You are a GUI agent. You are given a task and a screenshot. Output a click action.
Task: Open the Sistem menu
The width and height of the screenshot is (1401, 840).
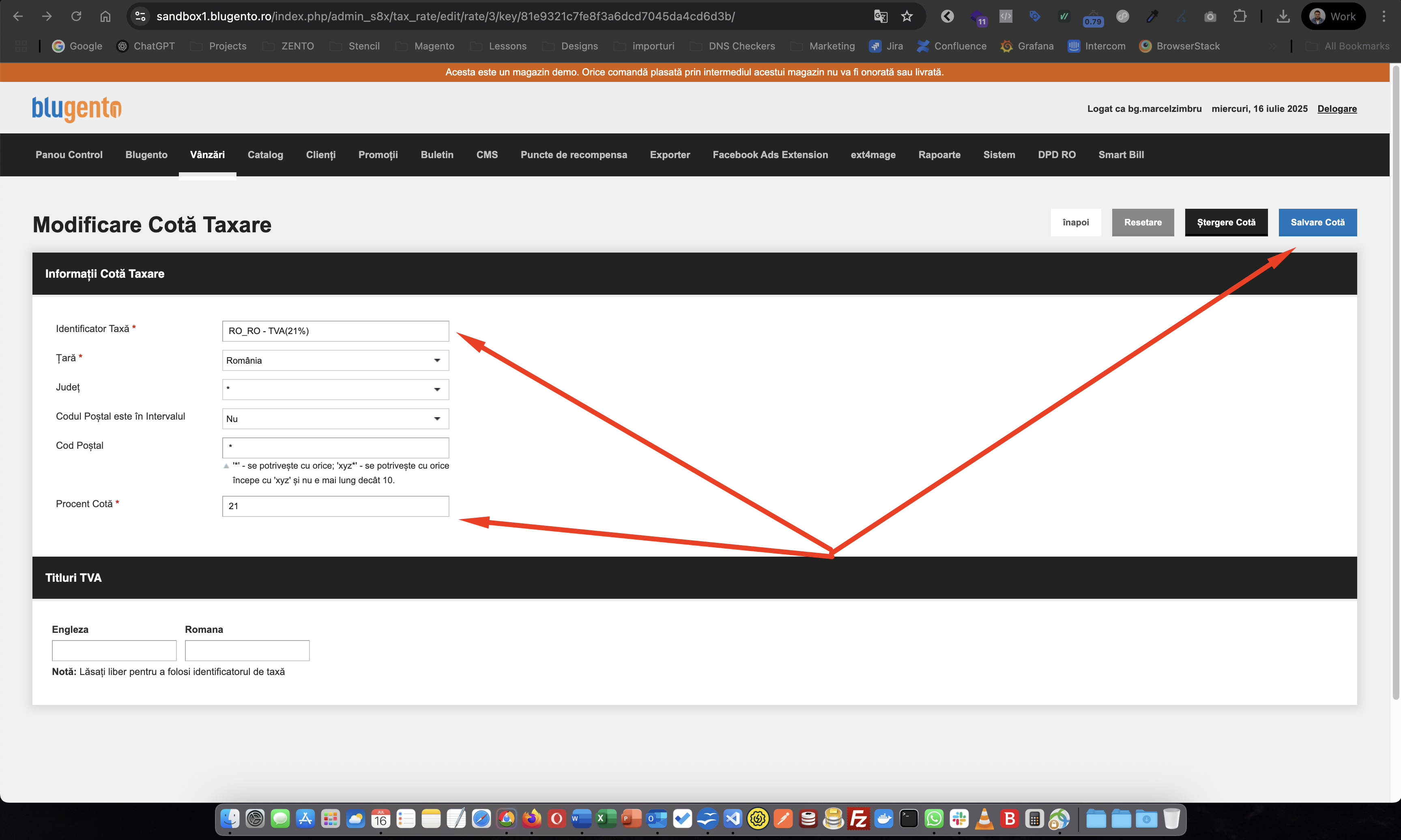[999, 154]
